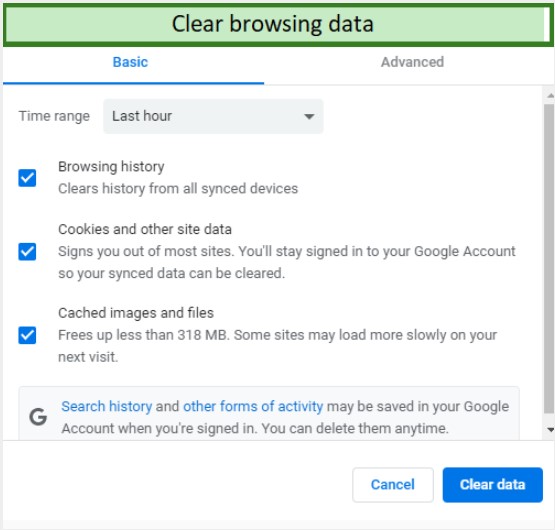The height and width of the screenshot is (530, 555).
Task: Uncheck Cookies and other site data
Action: (27, 252)
